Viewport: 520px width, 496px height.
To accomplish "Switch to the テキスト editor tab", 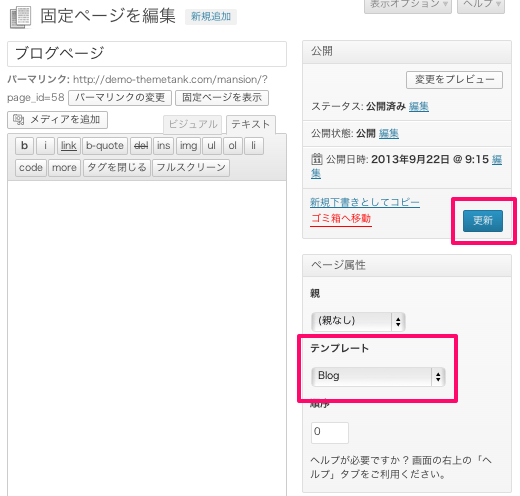I will click(x=251, y=125).
